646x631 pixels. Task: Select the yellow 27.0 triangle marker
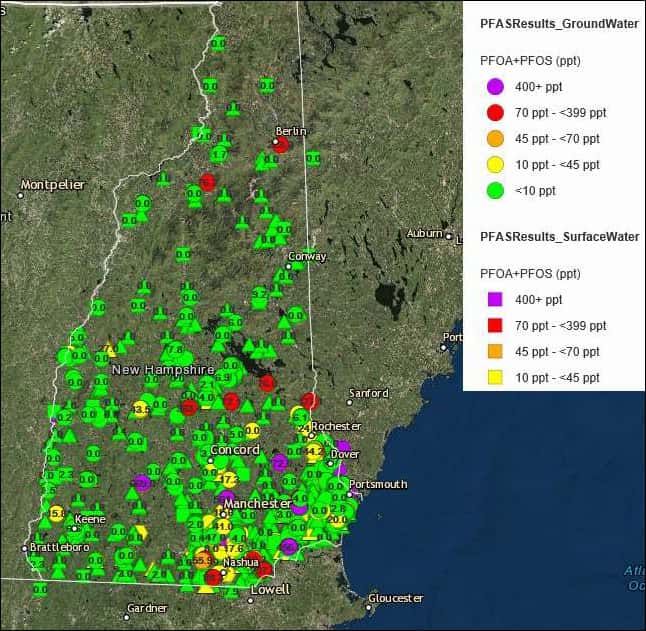pyautogui.click(x=109, y=349)
